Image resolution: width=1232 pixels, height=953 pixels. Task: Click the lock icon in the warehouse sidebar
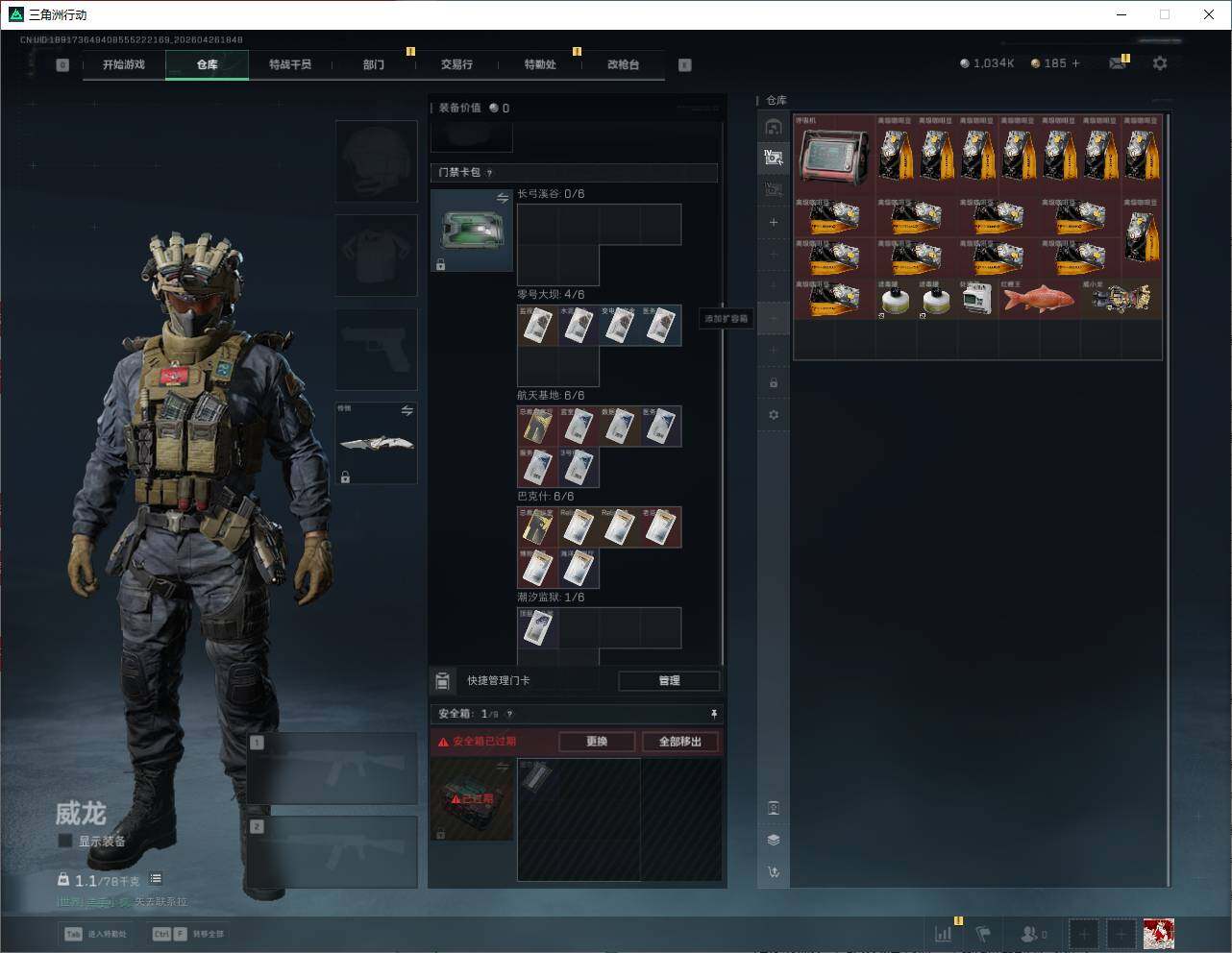tap(774, 383)
